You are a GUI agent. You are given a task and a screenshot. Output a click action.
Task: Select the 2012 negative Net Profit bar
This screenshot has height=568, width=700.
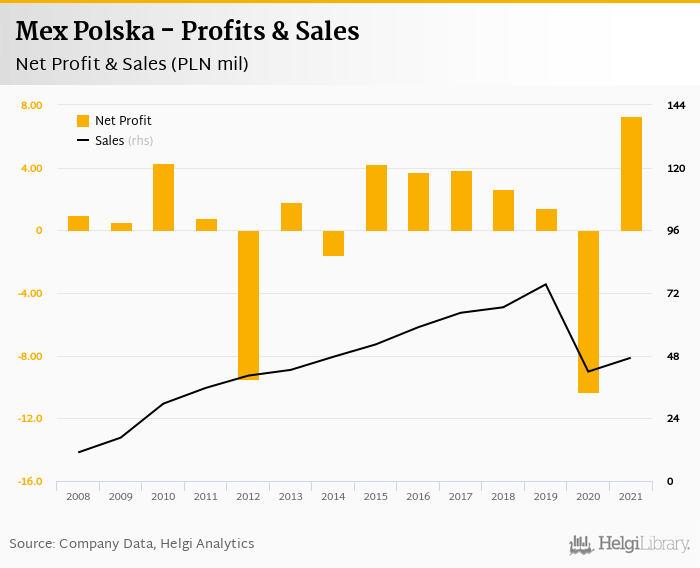click(x=248, y=305)
